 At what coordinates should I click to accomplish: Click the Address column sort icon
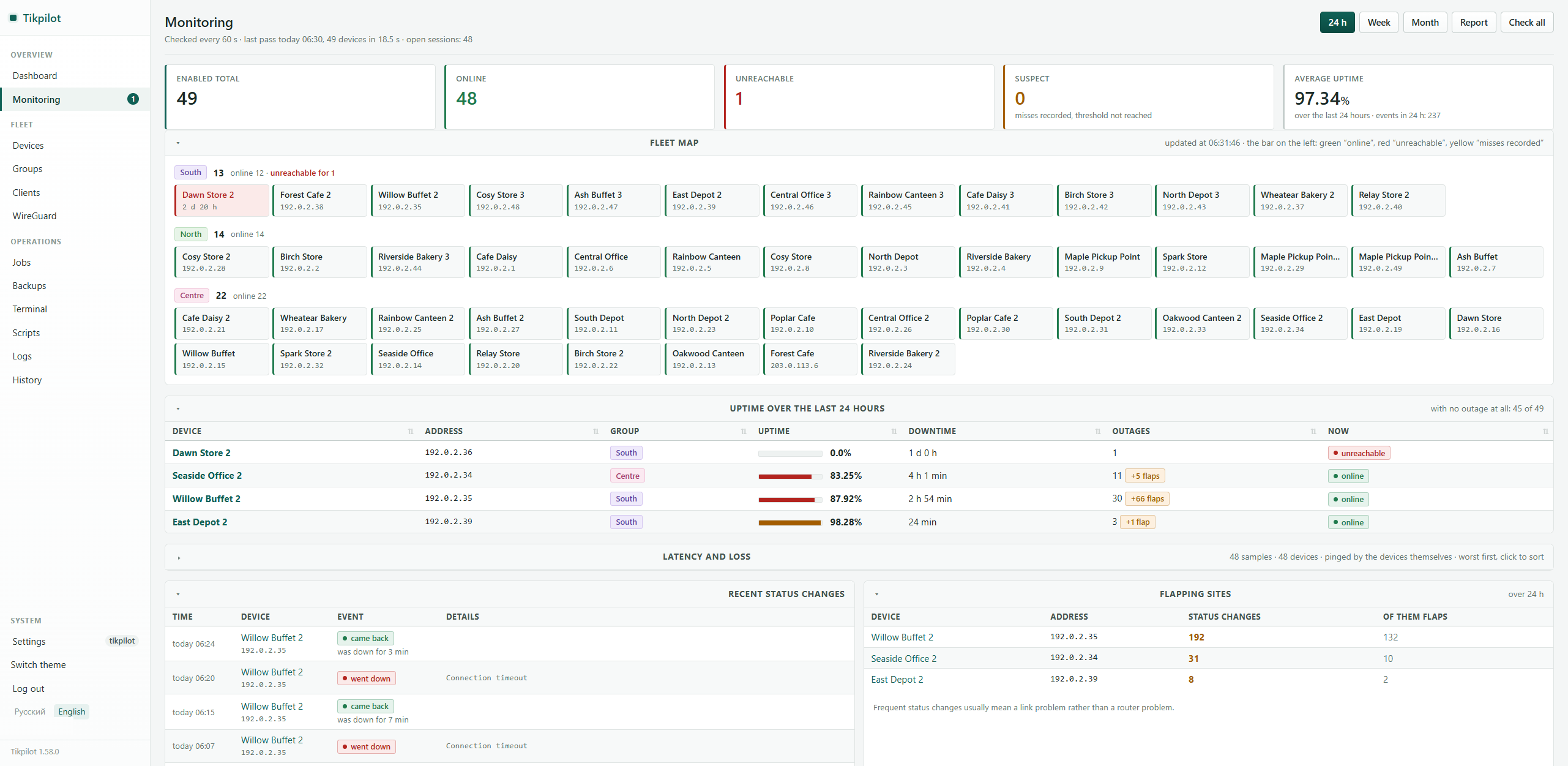(596, 432)
